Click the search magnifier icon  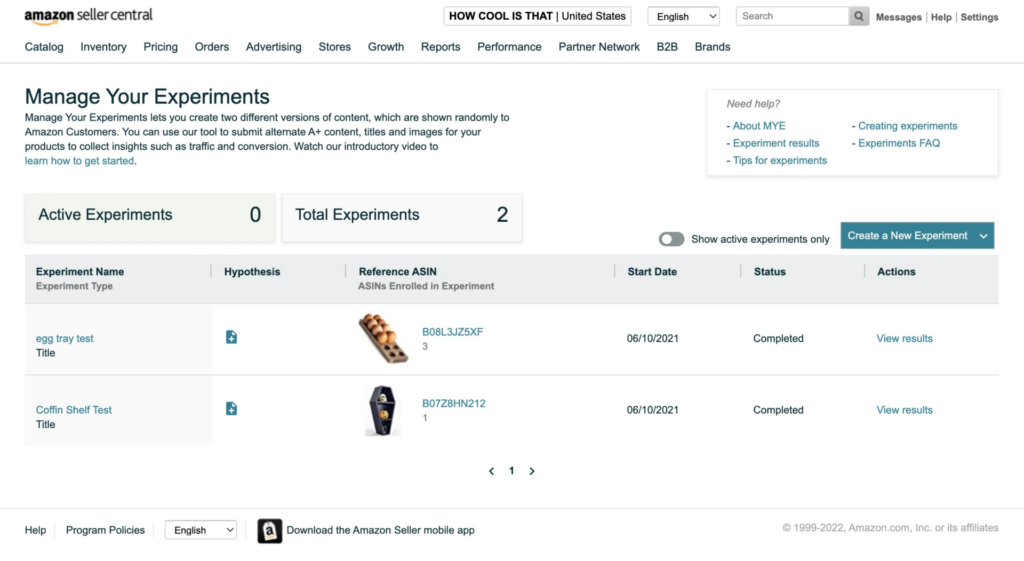(859, 17)
